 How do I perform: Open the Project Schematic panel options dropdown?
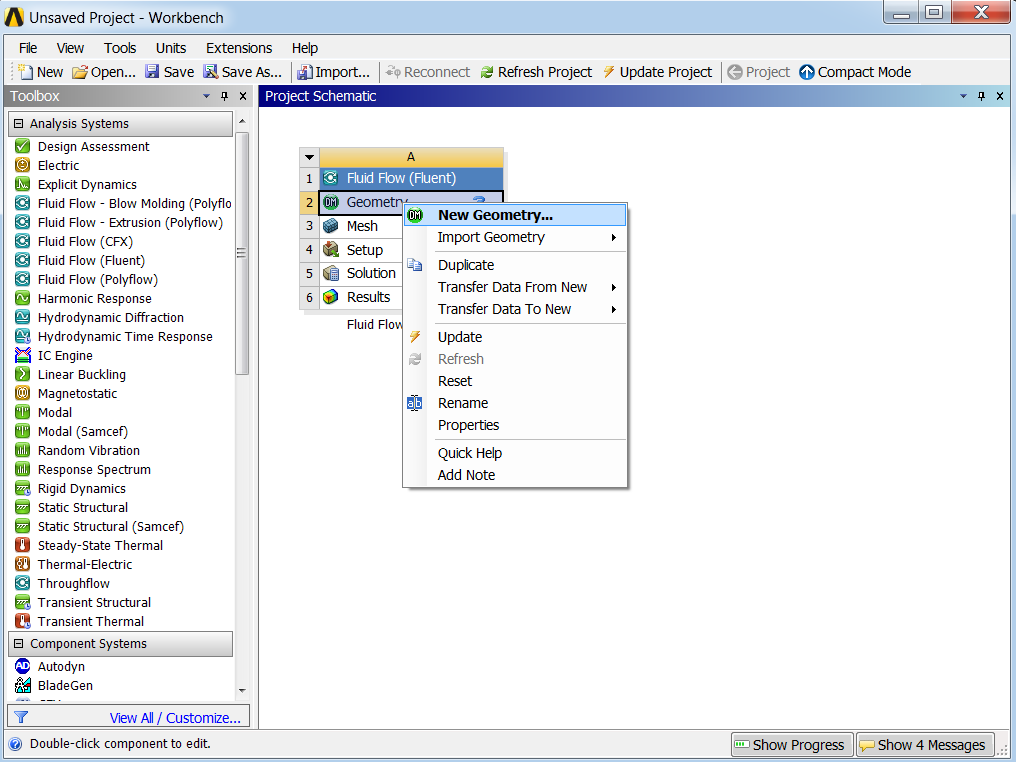[963, 96]
